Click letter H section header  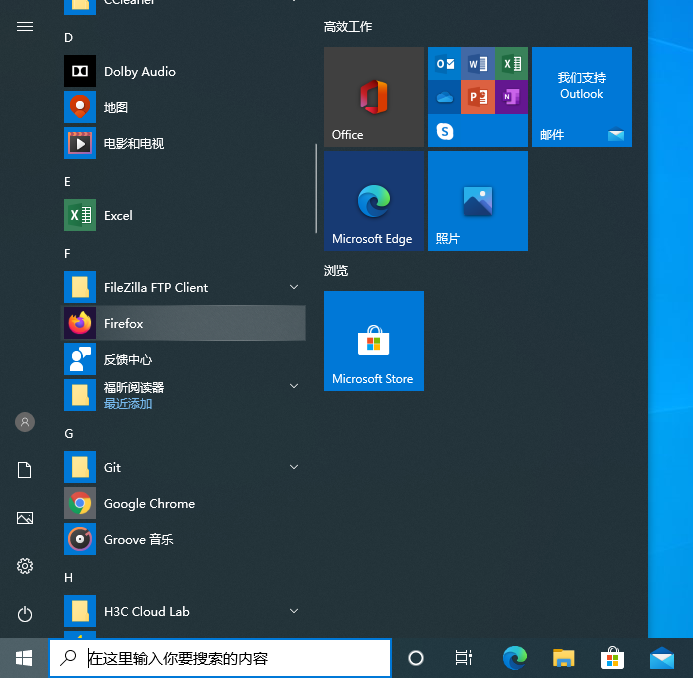[x=69, y=578]
